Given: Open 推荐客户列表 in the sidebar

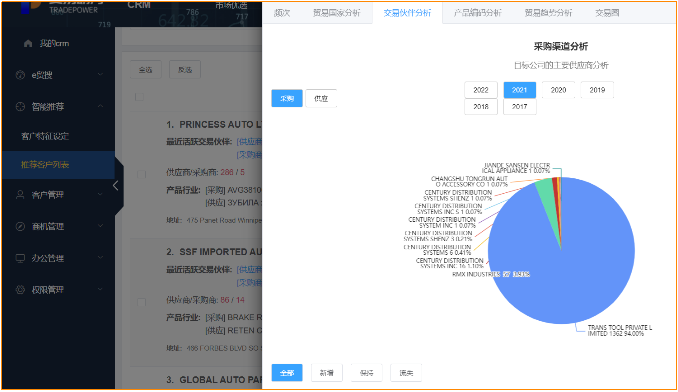Looking at the screenshot, I should [x=45, y=165].
